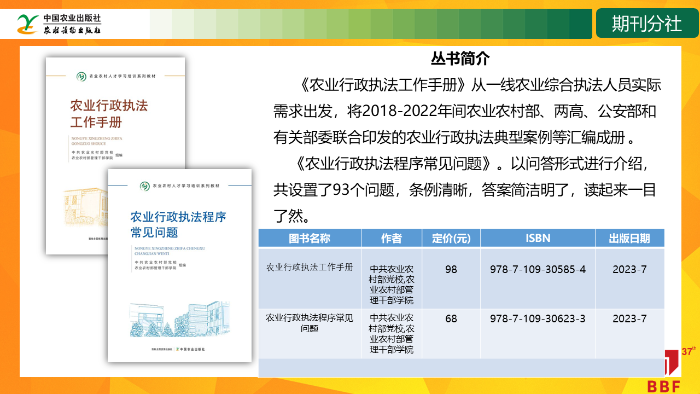The image size is (700, 394).
Task: Click the China Agriculture Press leaf logo
Action: click(28, 24)
